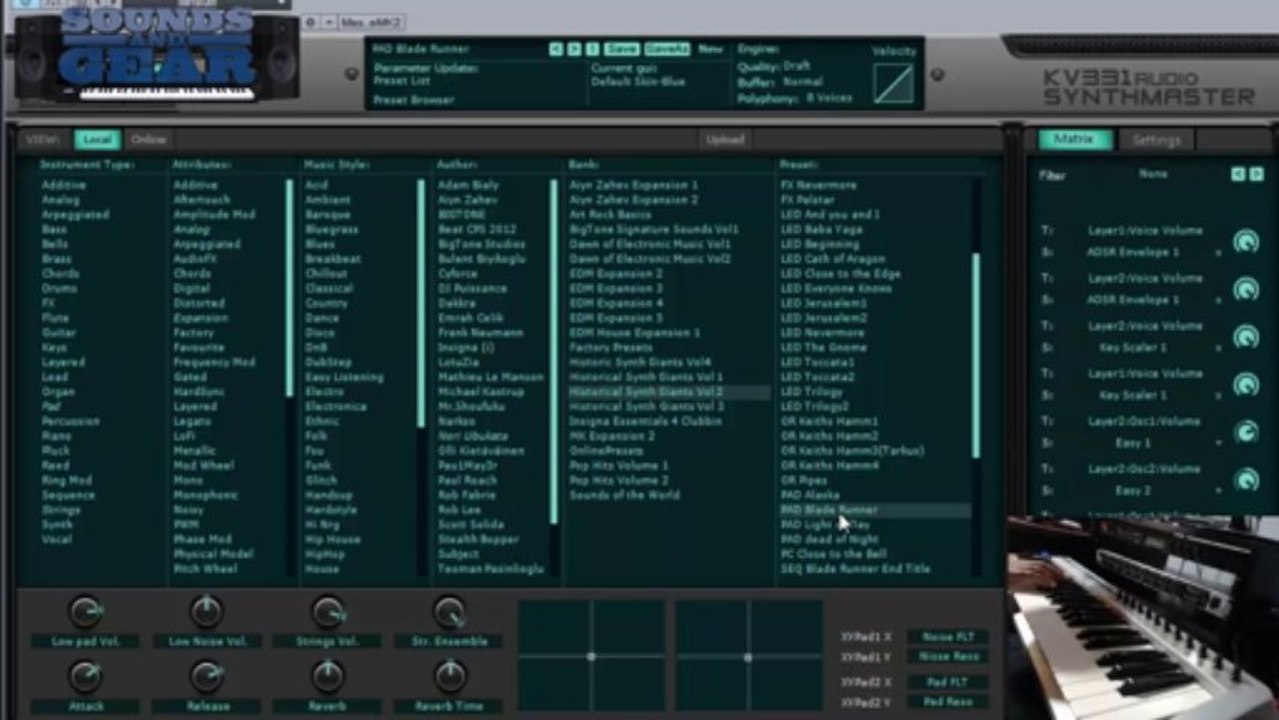Open the XYPad2 X assignment Pad FLT

tap(948, 683)
